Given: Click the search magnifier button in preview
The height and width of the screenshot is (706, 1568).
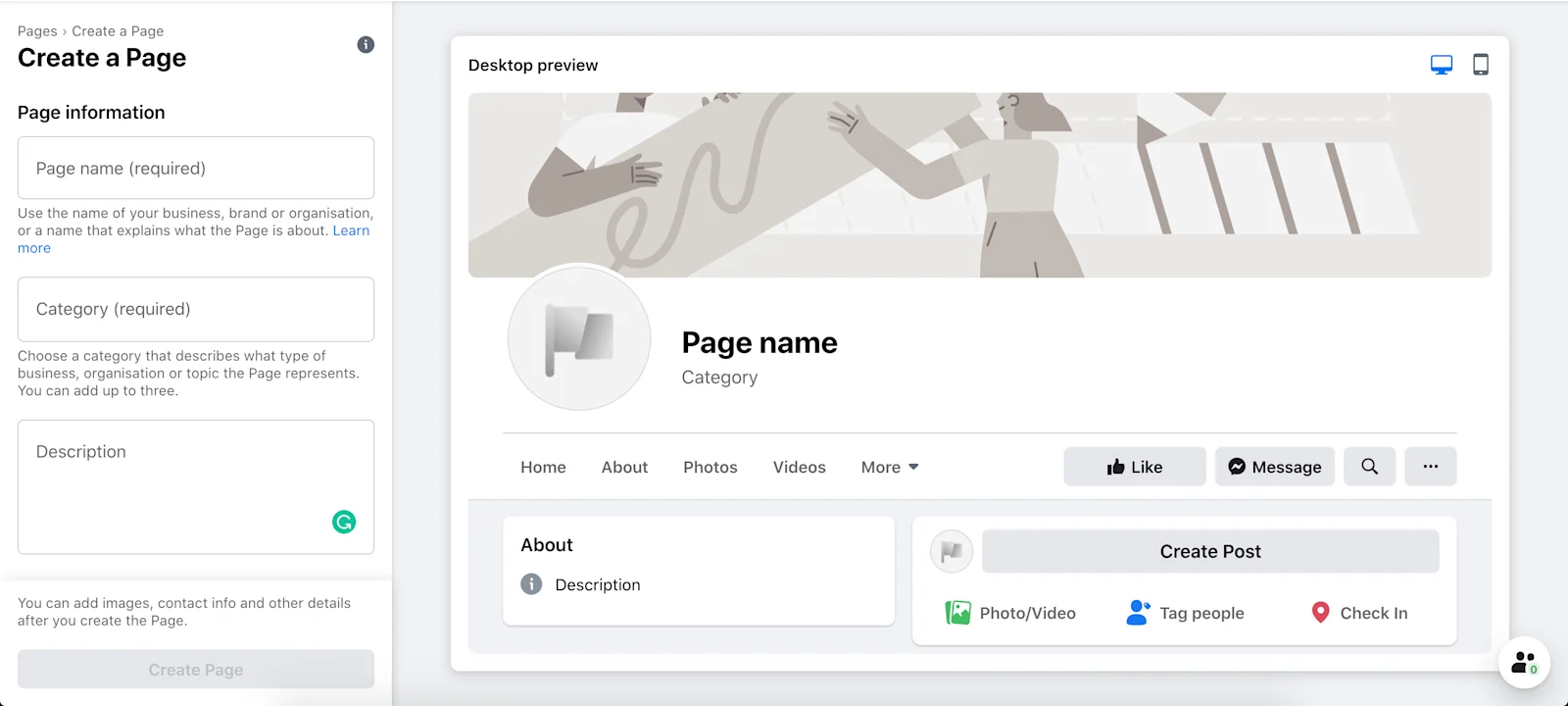Looking at the screenshot, I should (x=1369, y=467).
